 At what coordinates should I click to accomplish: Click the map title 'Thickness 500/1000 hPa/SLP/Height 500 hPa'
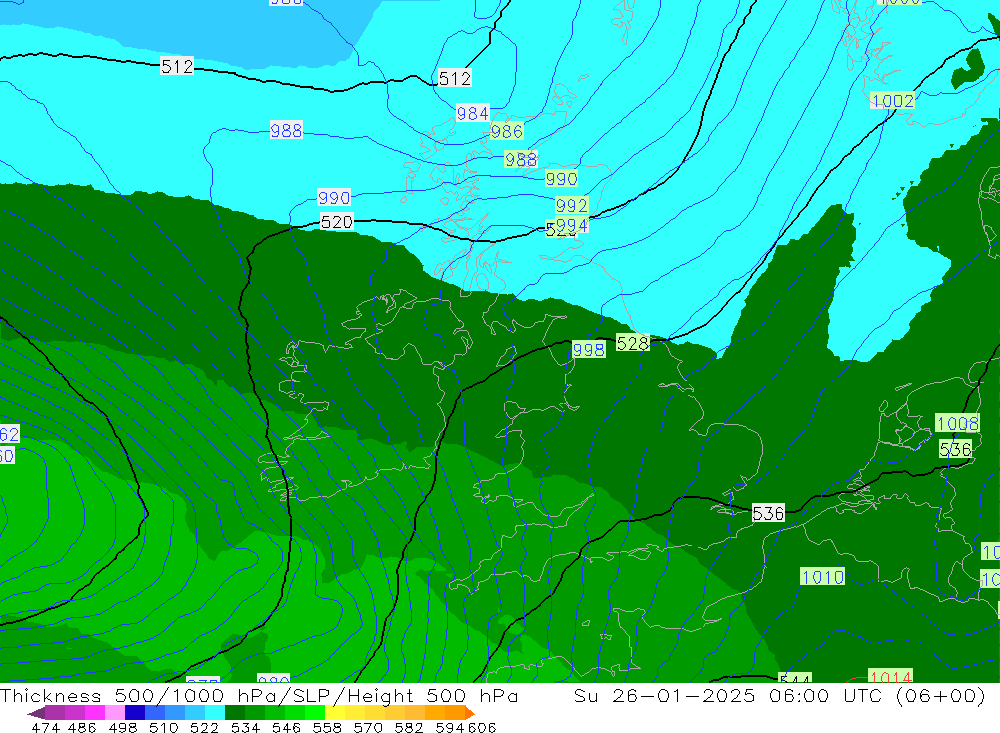coord(259,695)
